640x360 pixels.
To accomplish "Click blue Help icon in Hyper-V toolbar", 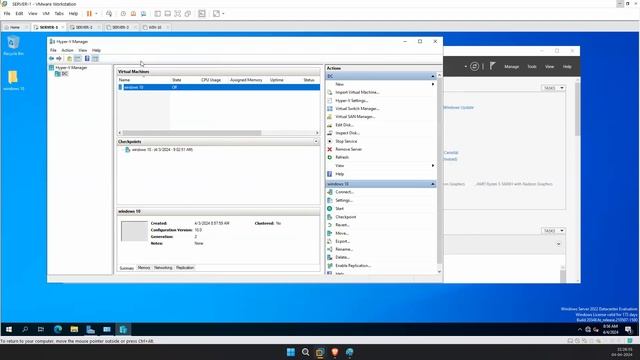I will pyautogui.click(x=87, y=58).
